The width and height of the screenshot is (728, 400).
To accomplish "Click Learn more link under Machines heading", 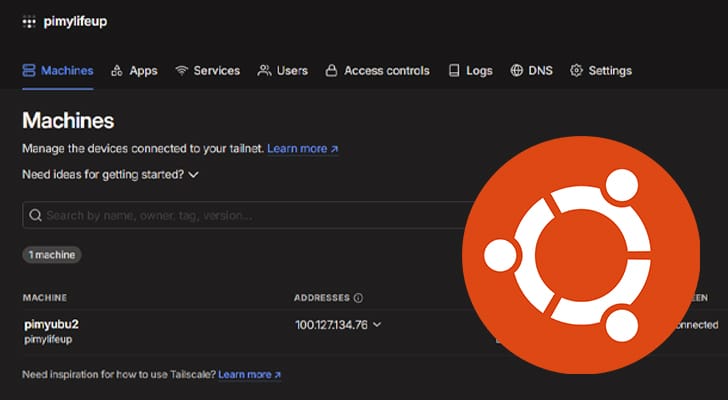I will click(x=303, y=149).
